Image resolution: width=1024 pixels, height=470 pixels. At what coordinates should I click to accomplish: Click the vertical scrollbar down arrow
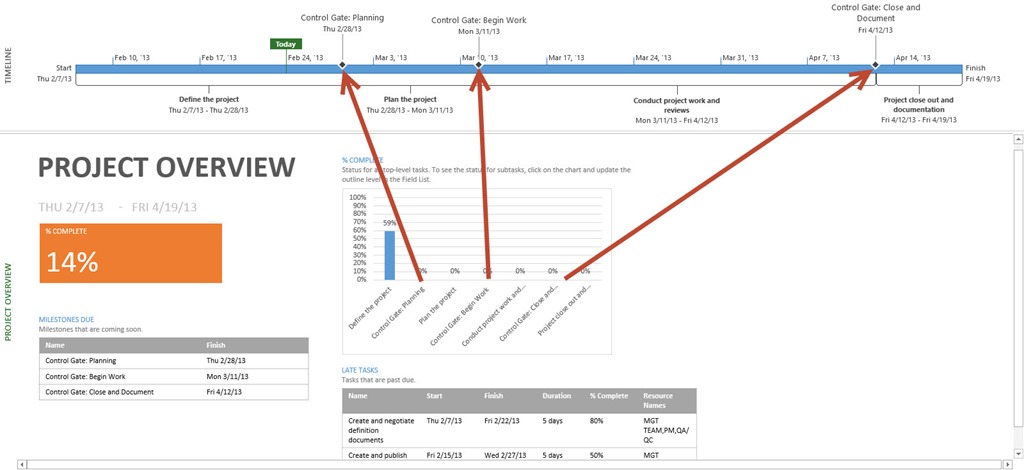(x=1017, y=454)
